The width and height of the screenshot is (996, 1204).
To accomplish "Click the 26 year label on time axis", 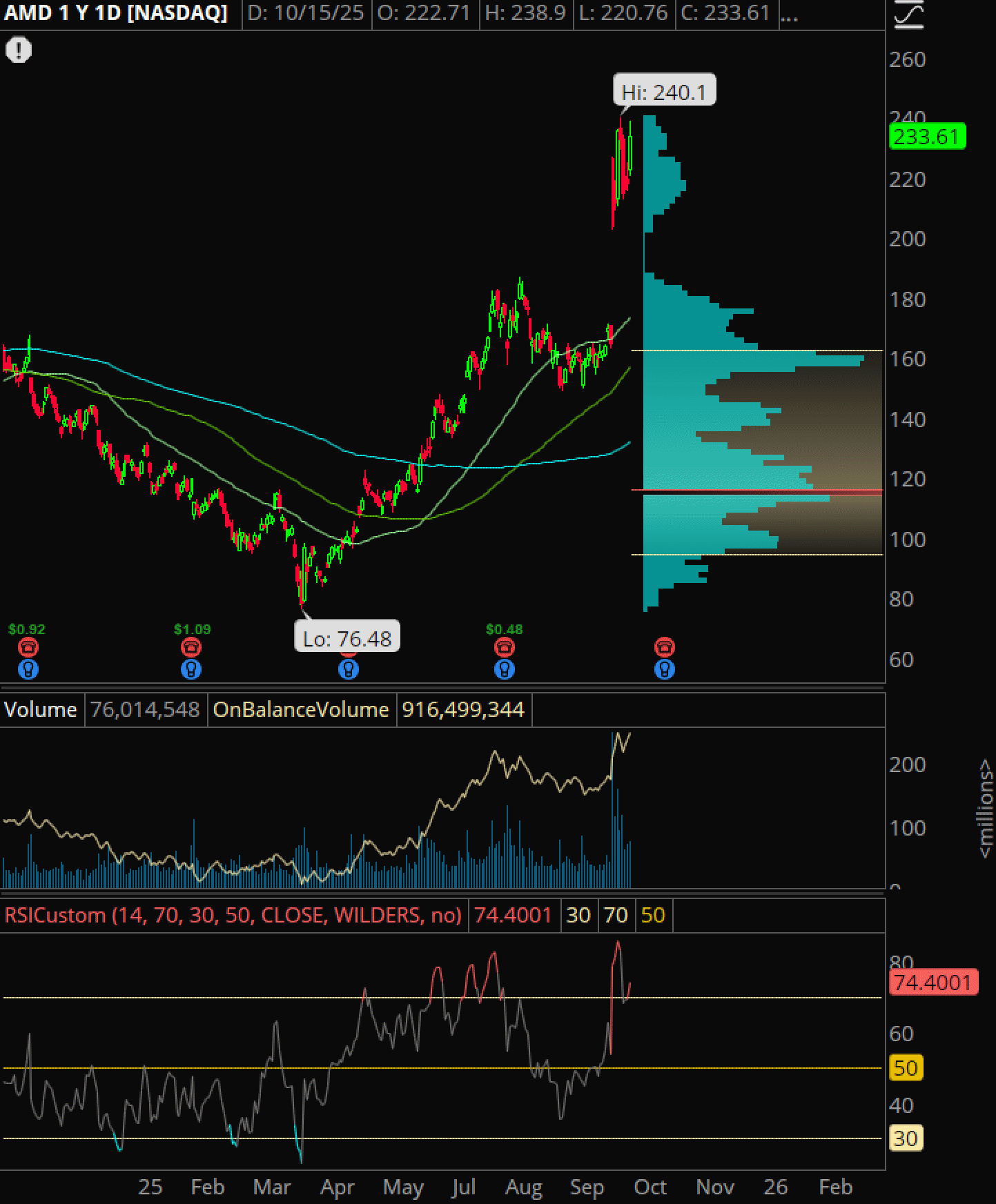I will point(776,1187).
